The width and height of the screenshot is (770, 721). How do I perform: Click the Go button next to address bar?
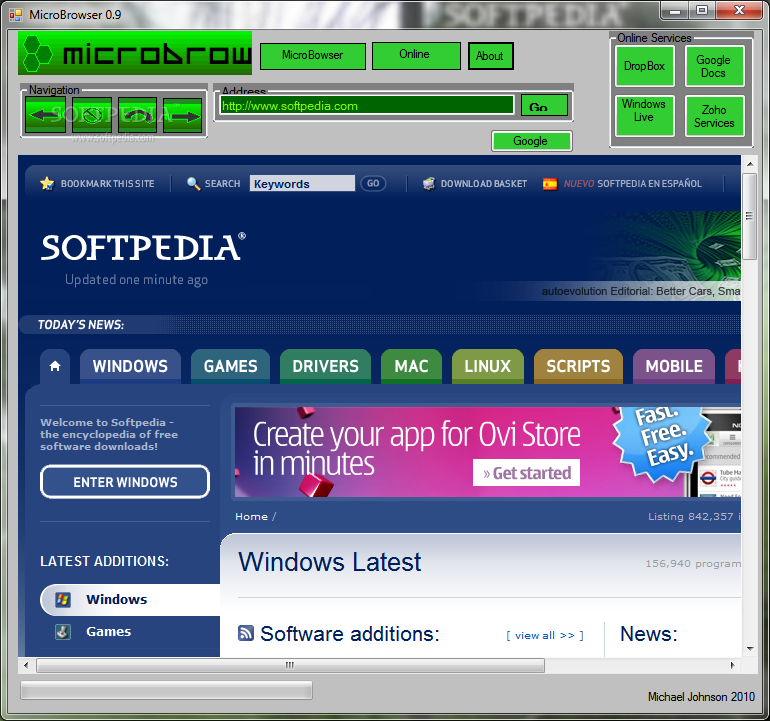[545, 105]
